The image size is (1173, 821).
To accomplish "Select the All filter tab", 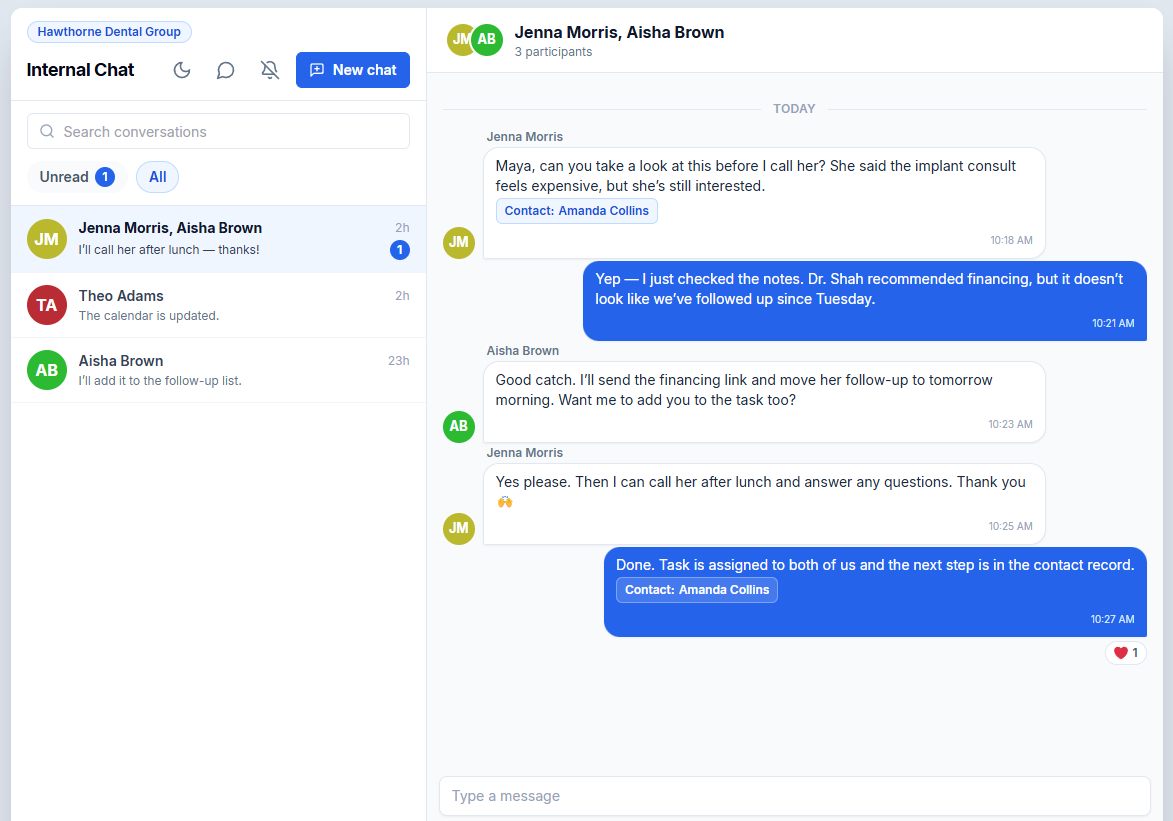I will pos(157,177).
